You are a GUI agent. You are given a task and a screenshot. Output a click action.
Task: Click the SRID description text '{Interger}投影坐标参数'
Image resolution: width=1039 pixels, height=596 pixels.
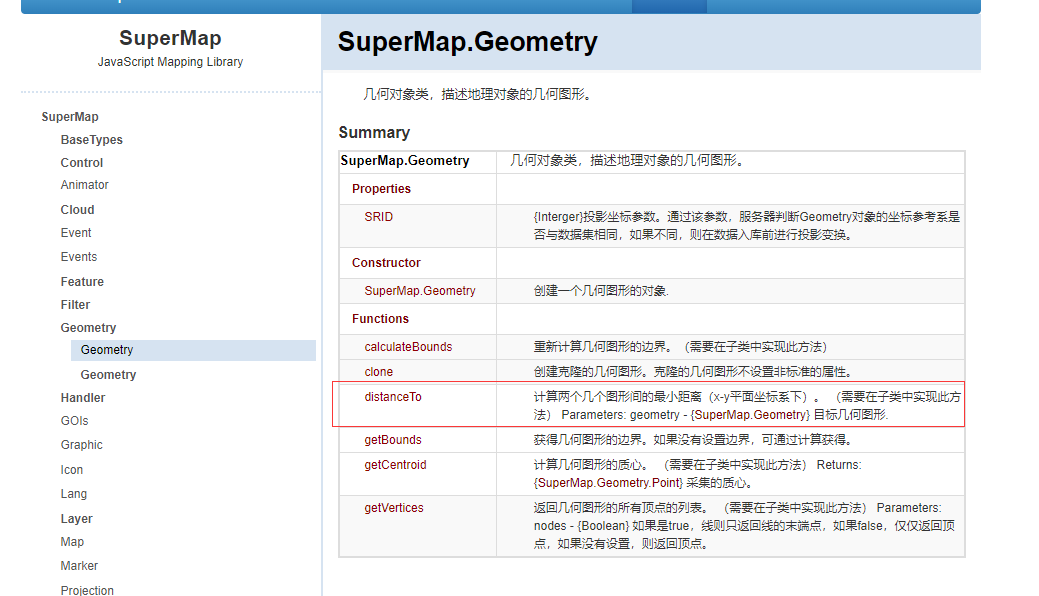596,217
